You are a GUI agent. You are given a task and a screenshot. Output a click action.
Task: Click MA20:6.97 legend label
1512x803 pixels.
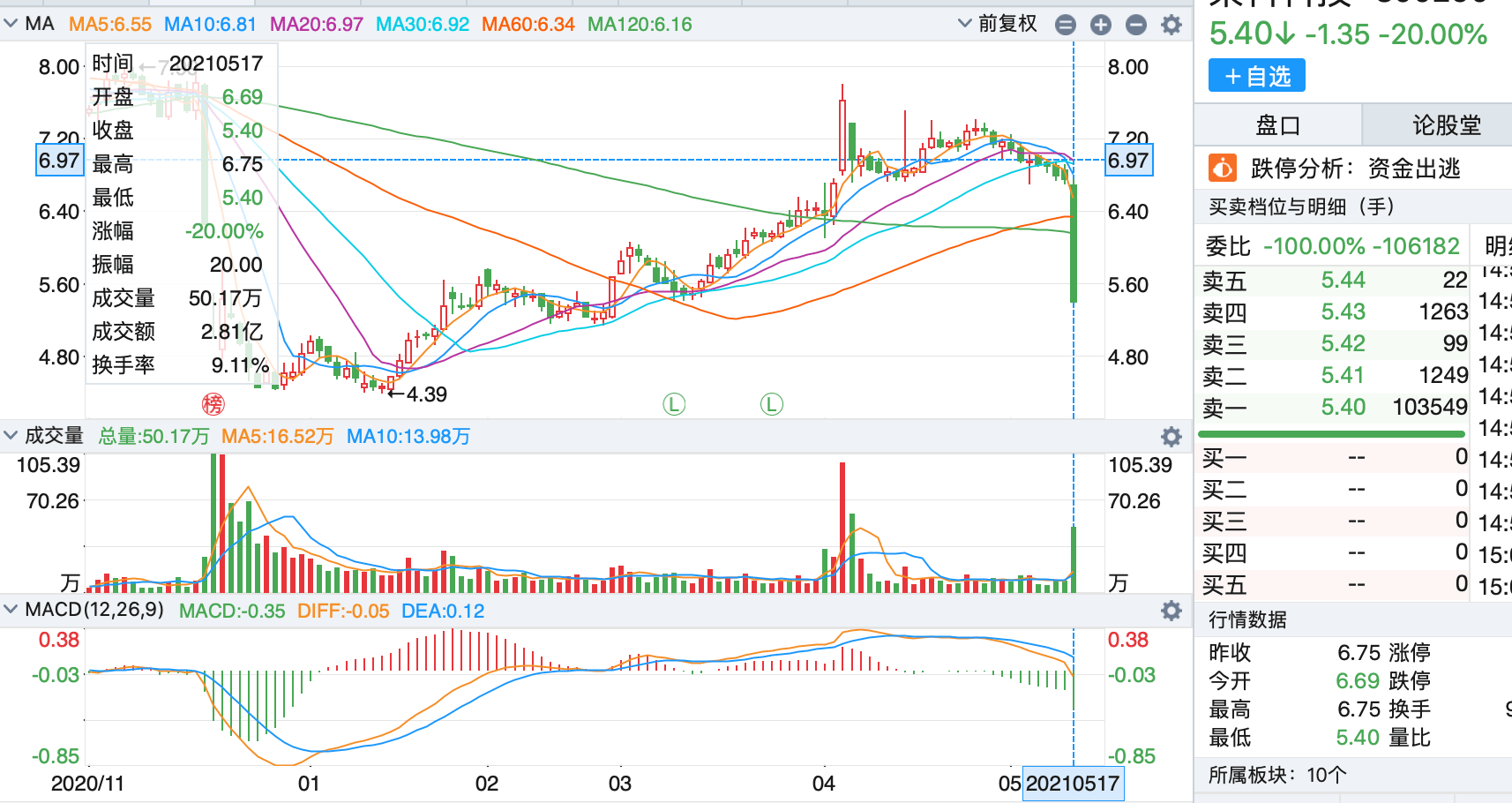[x=317, y=25]
